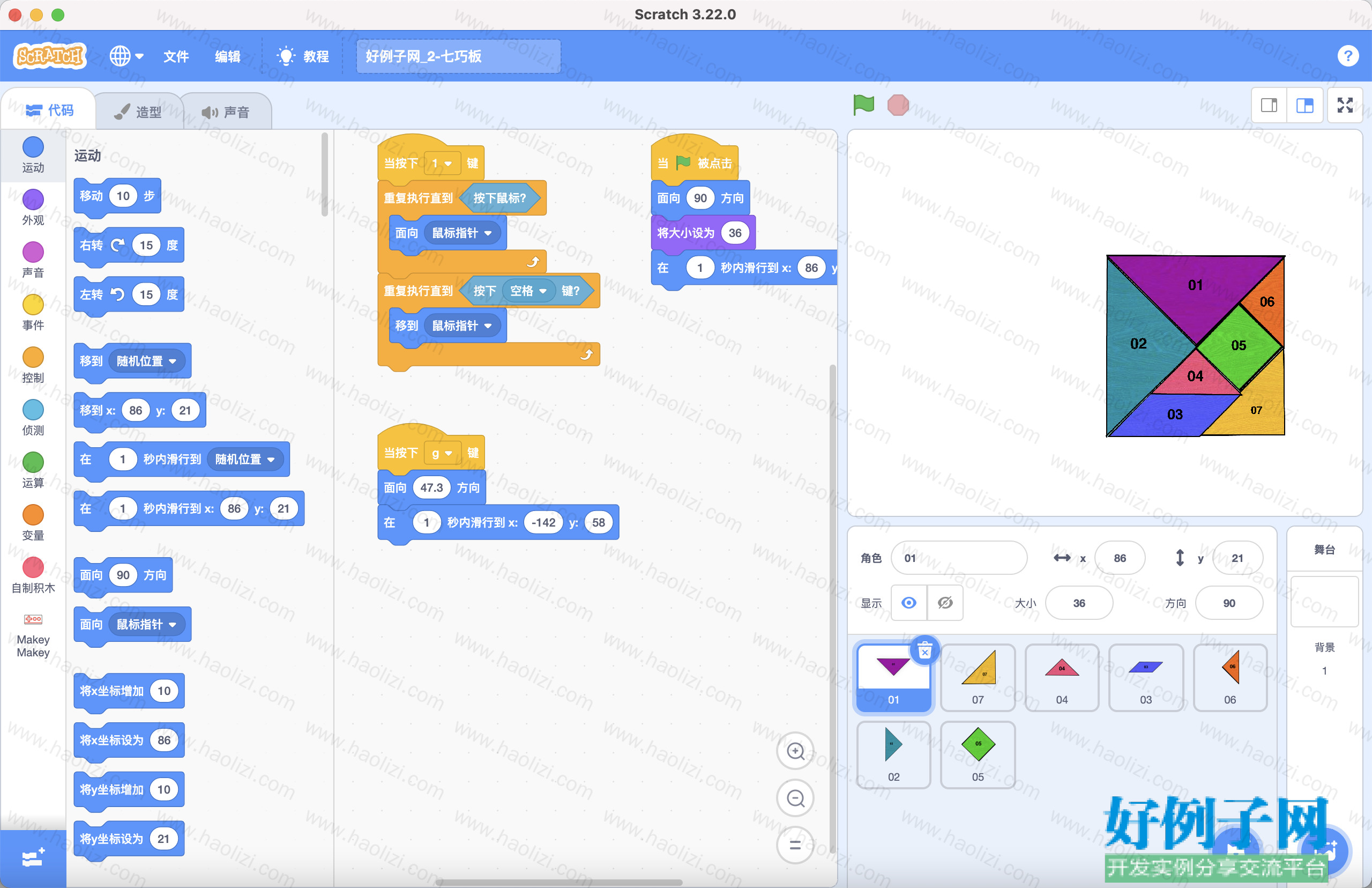Select the 外观 looks category
This screenshot has width=1372, height=888.
[33, 207]
